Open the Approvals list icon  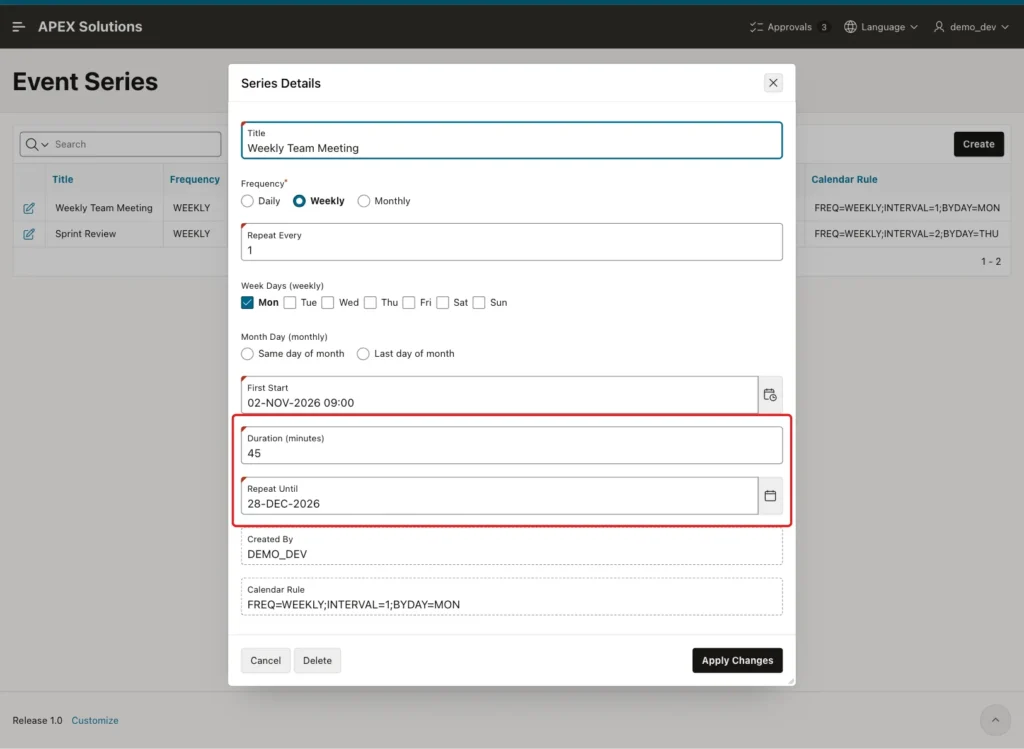[x=756, y=27]
